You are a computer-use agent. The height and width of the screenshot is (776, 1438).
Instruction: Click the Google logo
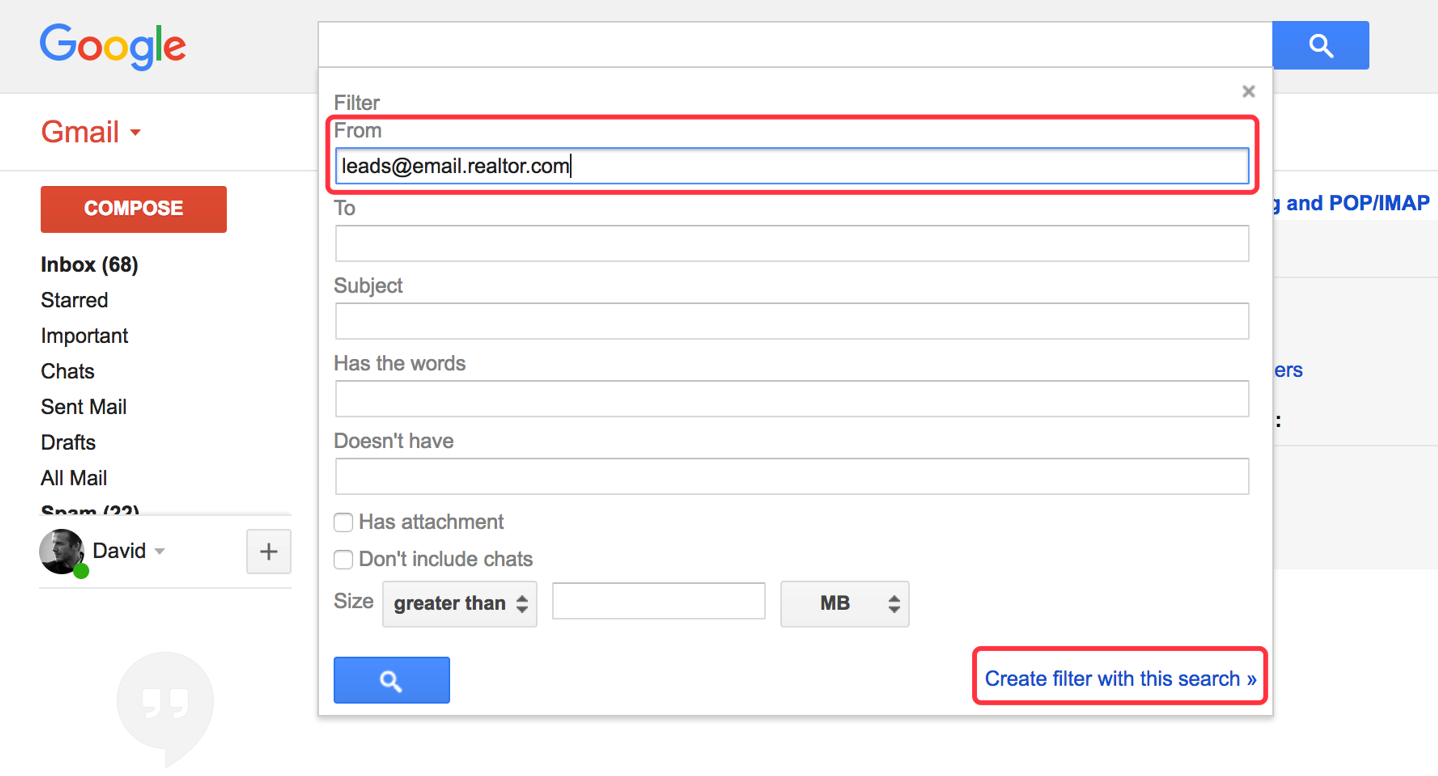click(x=112, y=46)
